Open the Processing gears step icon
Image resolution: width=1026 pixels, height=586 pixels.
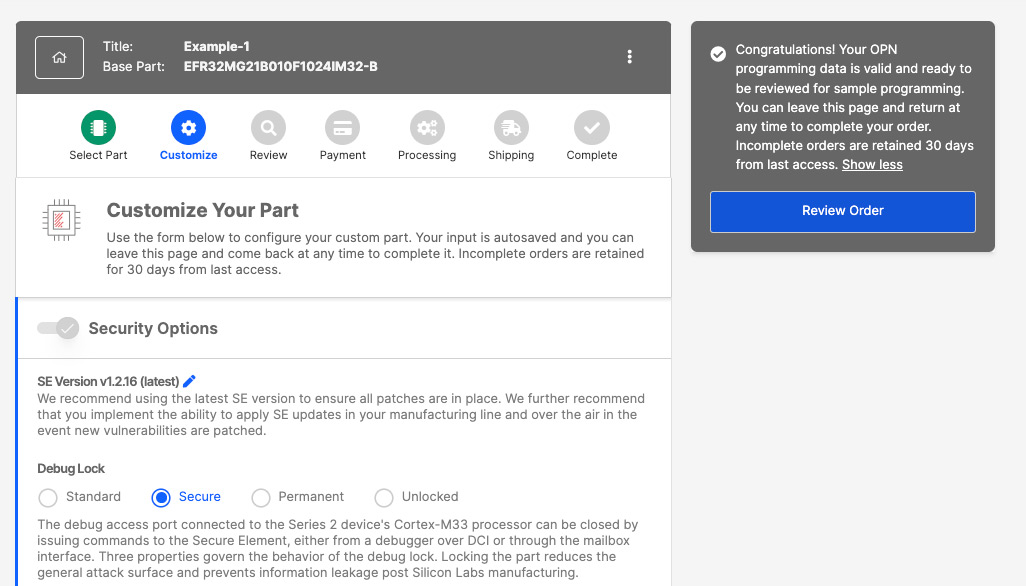pyautogui.click(x=427, y=128)
